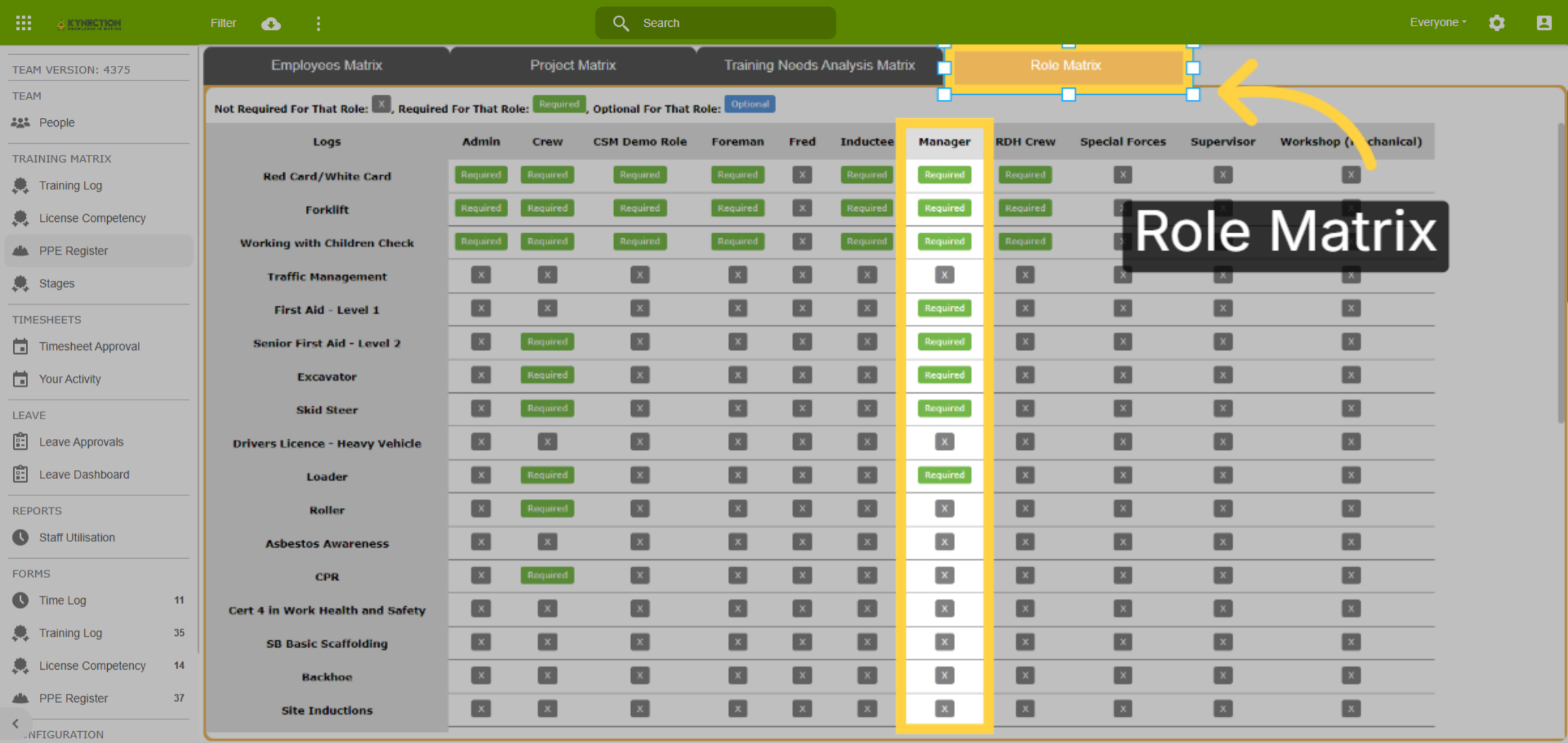This screenshot has width=1568, height=743.
Task: Toggle RDH Crew requirement for Red Card/White Card
Action: tap(1025, 175)
